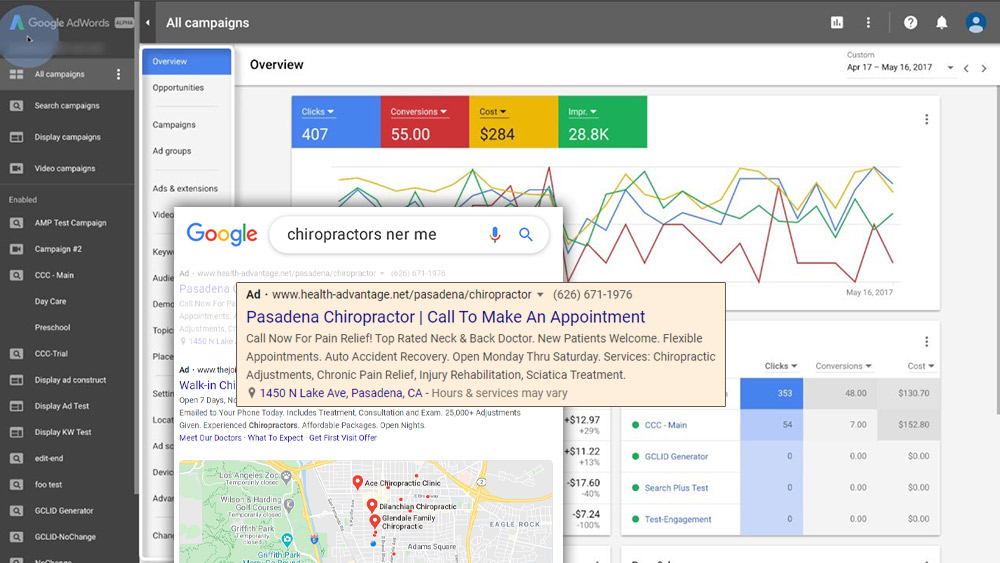Viewport: 1000px width, 563px height.
Task: Select the Display KW Test campaign
Action: pyautogui.click(x=62, y=432)
